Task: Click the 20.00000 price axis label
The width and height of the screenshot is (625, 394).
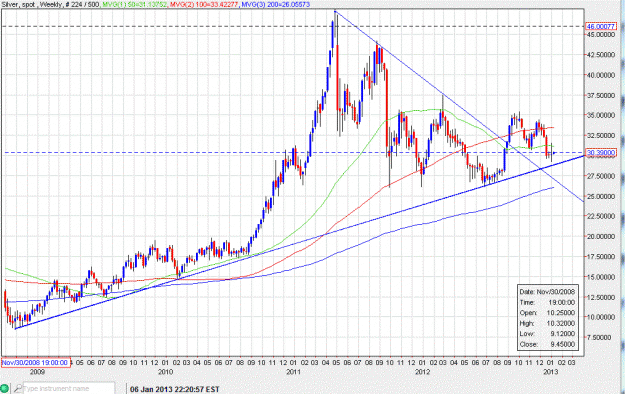Action: point(601,236)
